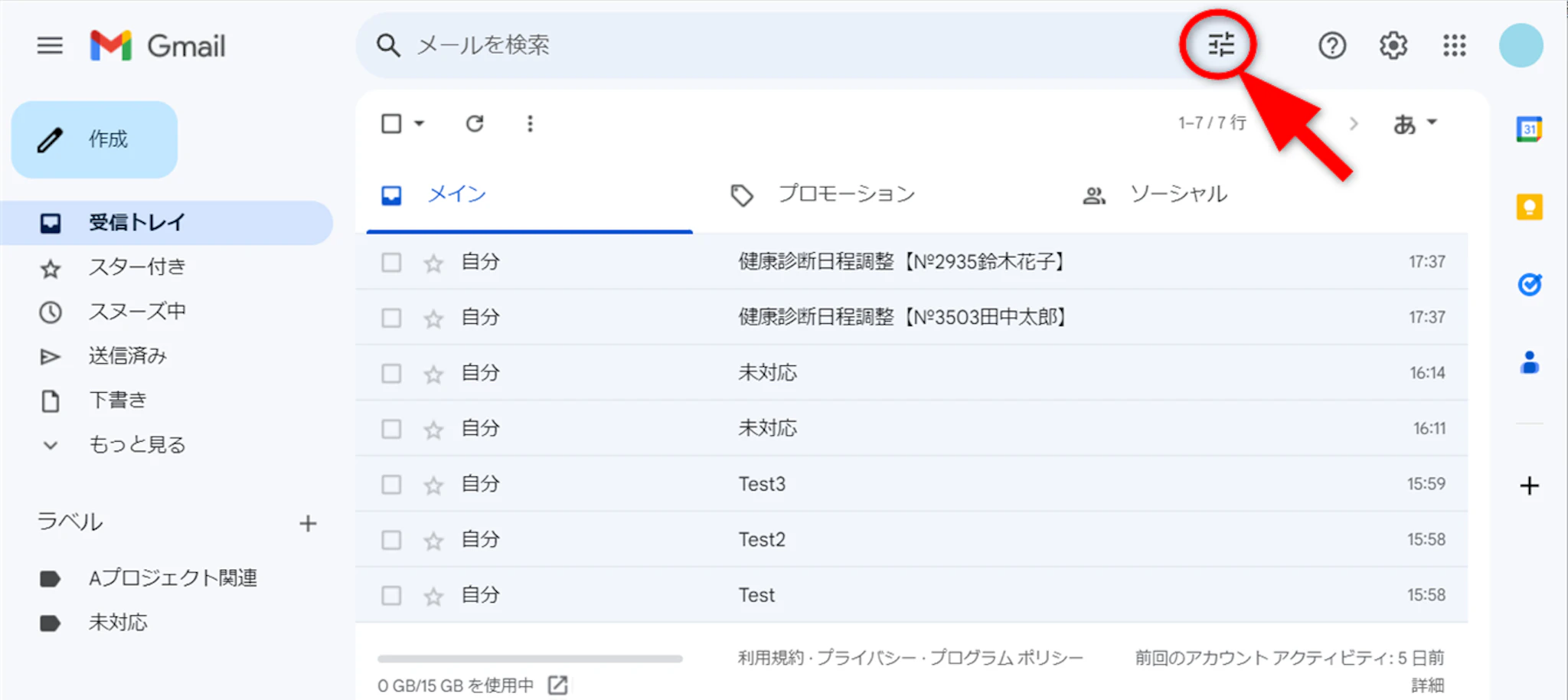
Task: Expand もっと見る in the sidebar
Action: [x=136, y=445]
